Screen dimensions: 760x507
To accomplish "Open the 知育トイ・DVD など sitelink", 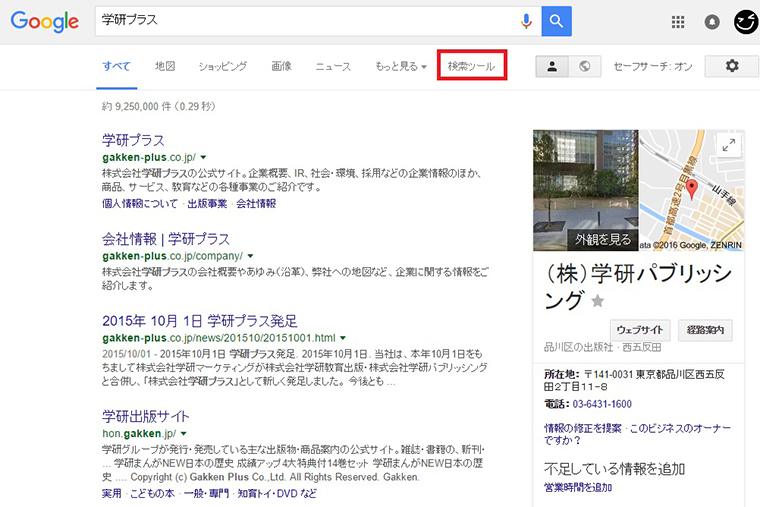I will pos(277,493).
